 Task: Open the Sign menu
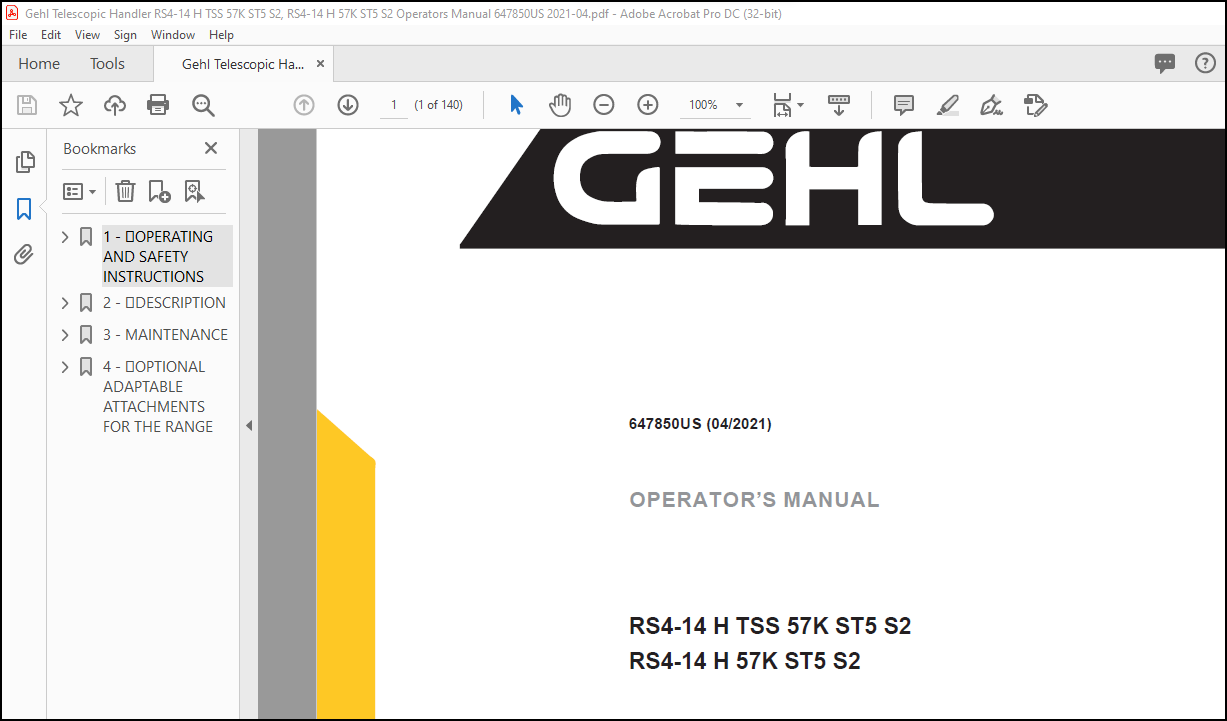[125, 34]
